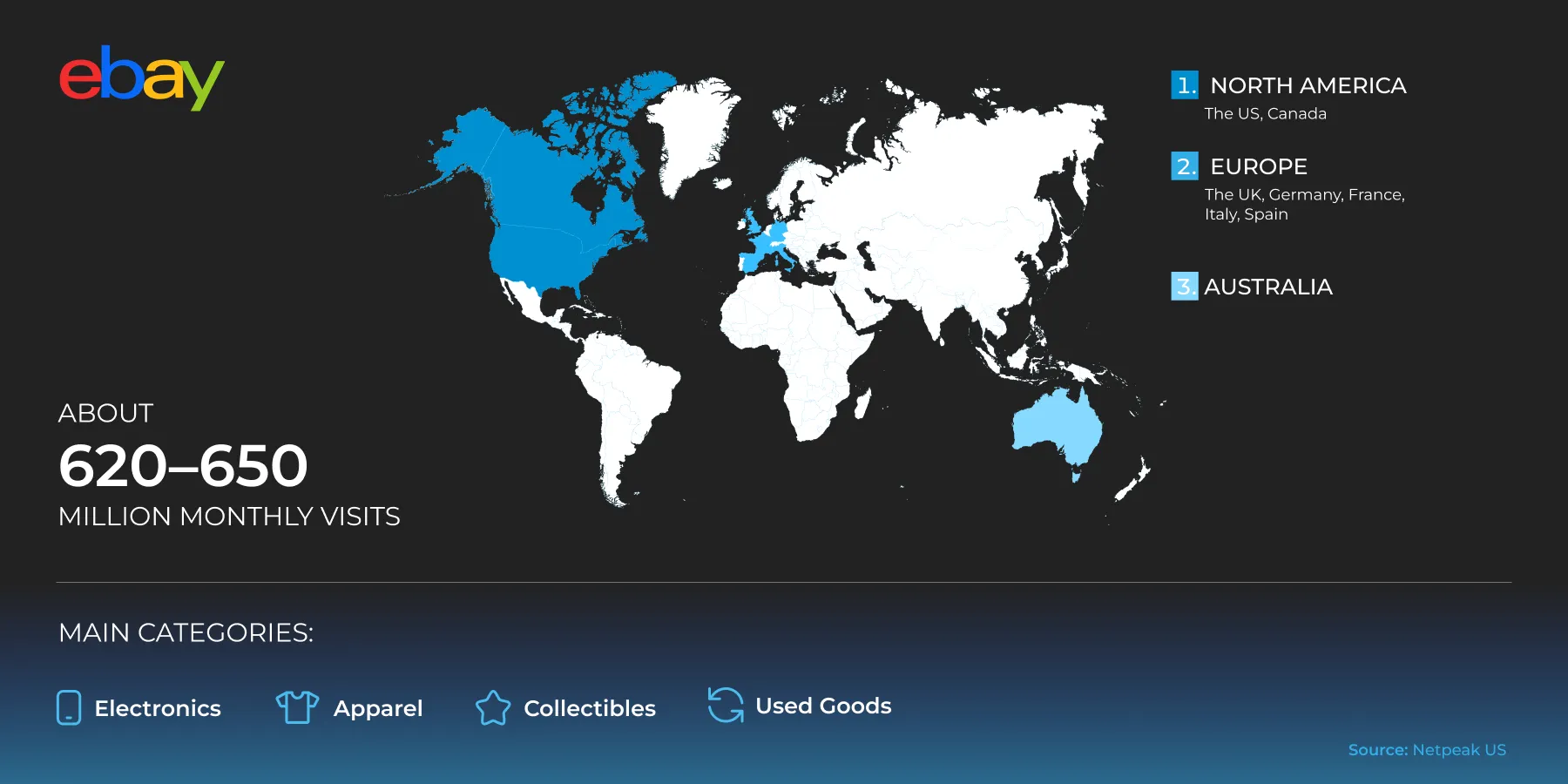Select the MAIN CATEGORIES heading

(x=186, y=633)
